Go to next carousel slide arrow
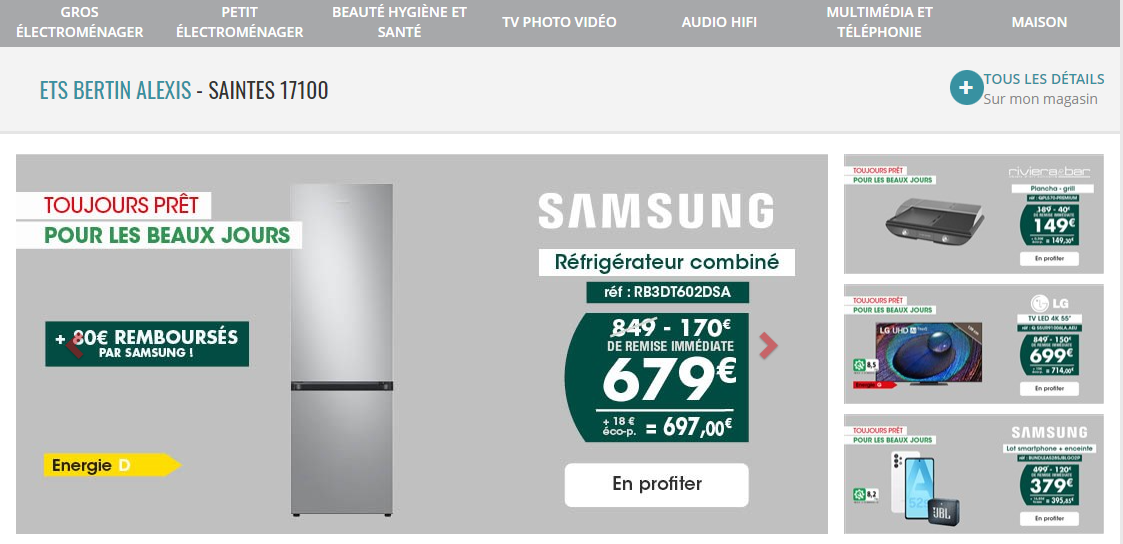Viewport: 1123px width, 544px height. 768,345
